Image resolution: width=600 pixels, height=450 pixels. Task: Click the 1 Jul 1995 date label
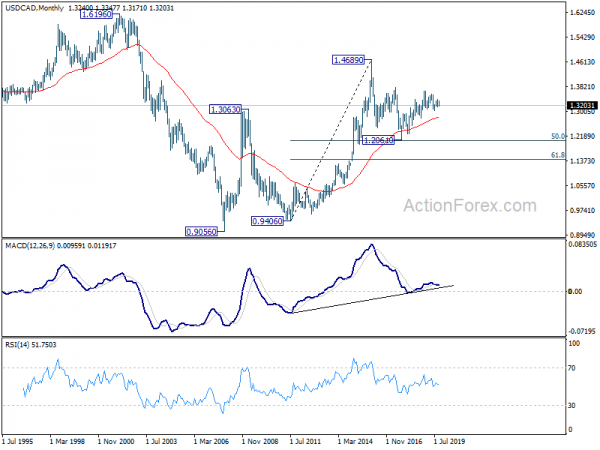click(18, 441)
